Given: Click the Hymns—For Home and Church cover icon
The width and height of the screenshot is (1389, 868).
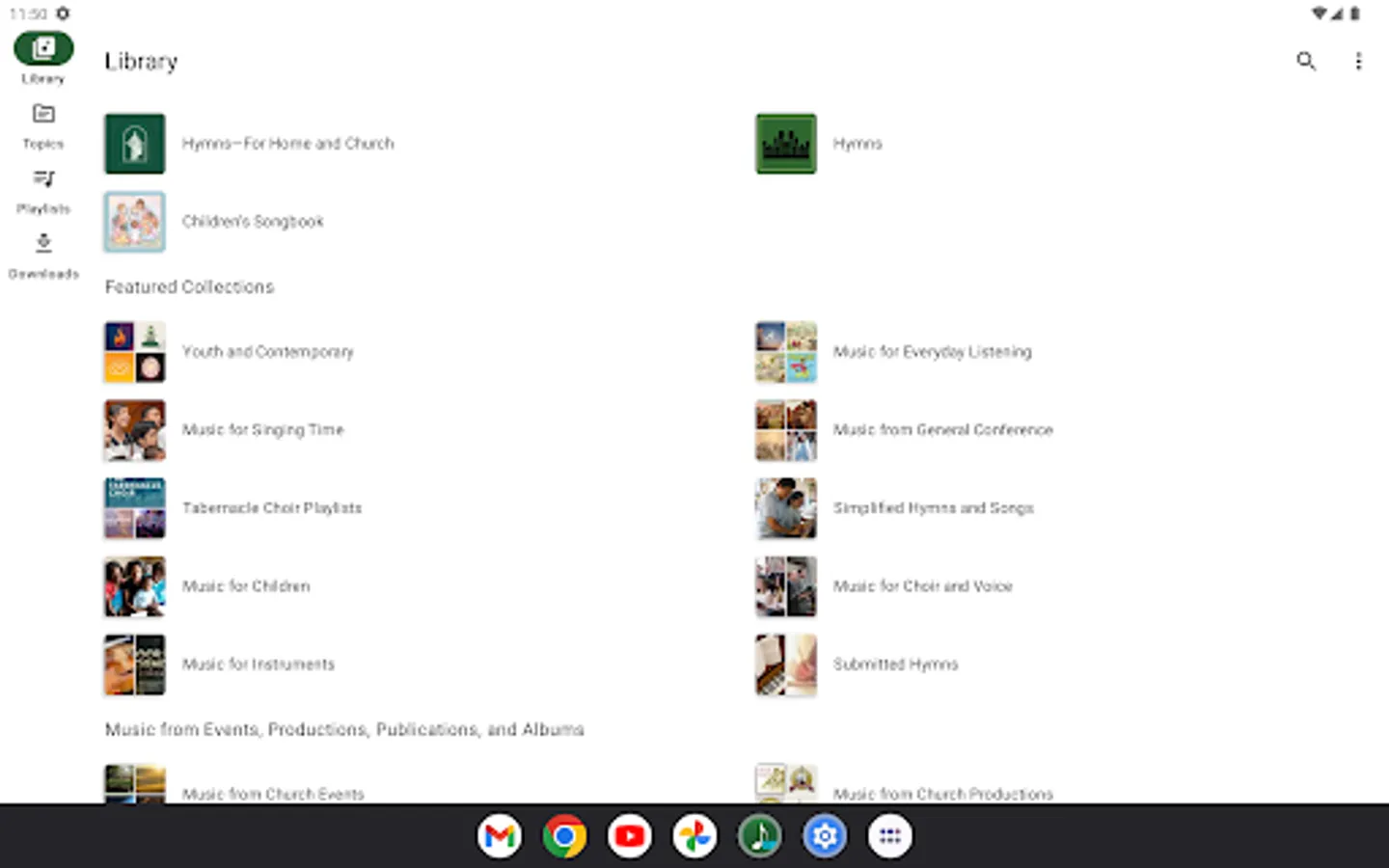Looking at the screenshot, I should [134, 143].
